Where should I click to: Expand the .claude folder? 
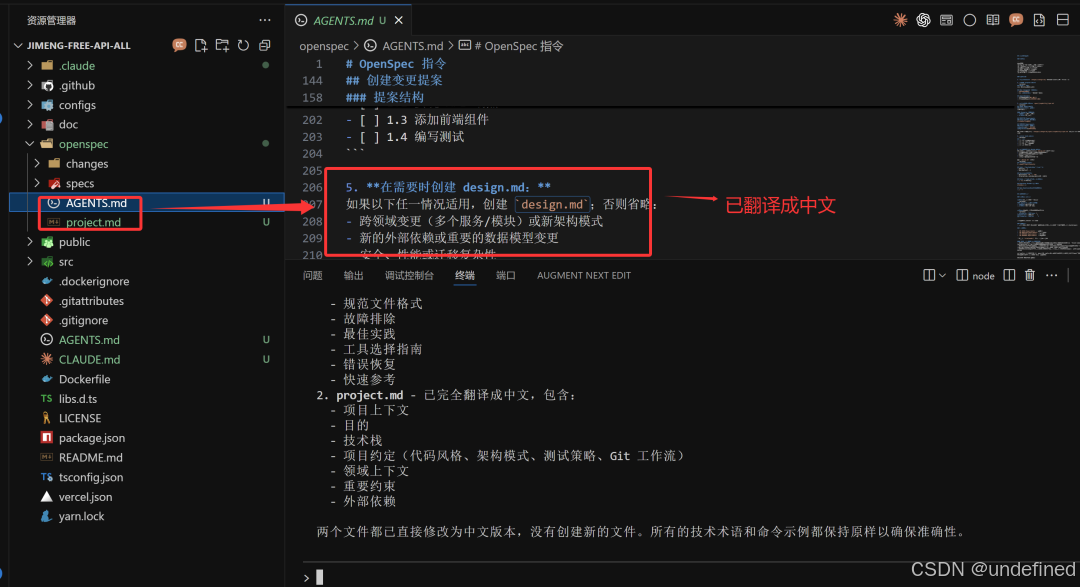[x=30, y=65]
